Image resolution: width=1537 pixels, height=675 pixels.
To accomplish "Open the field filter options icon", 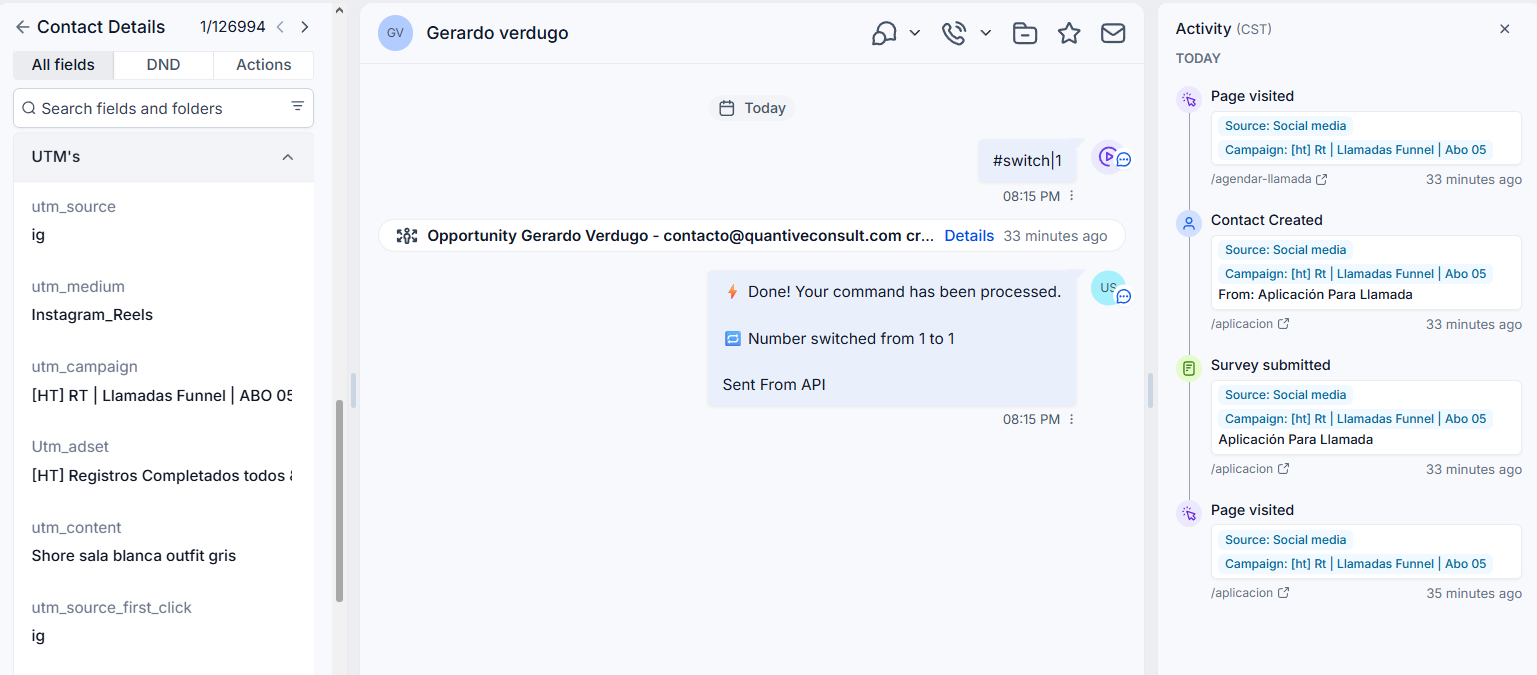I will coord(297,107).
